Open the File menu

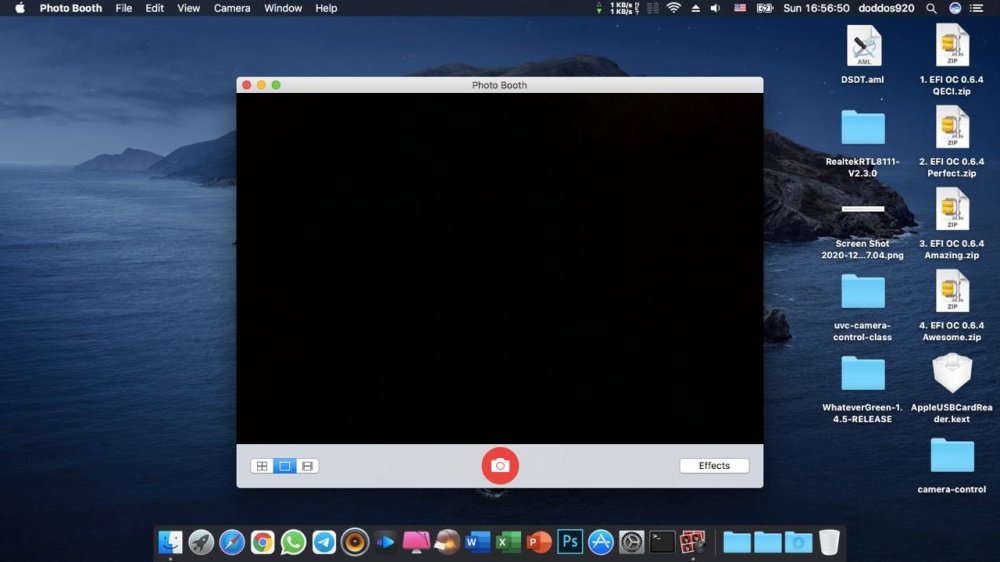(124, 8)
